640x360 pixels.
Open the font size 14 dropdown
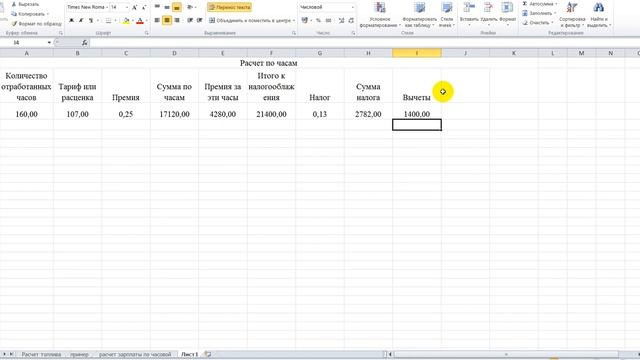point(127,7)
